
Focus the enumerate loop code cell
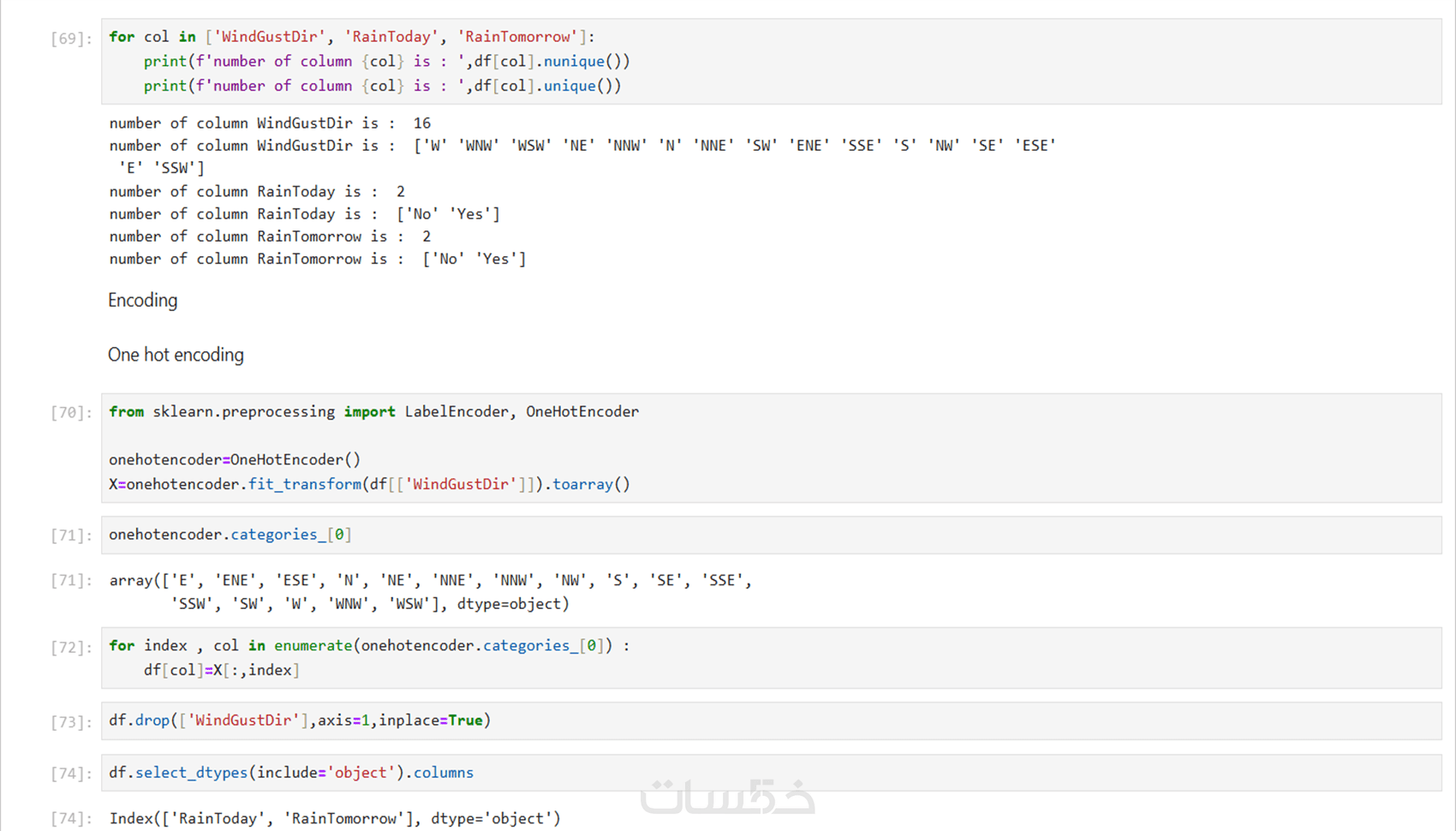[771, 658]
